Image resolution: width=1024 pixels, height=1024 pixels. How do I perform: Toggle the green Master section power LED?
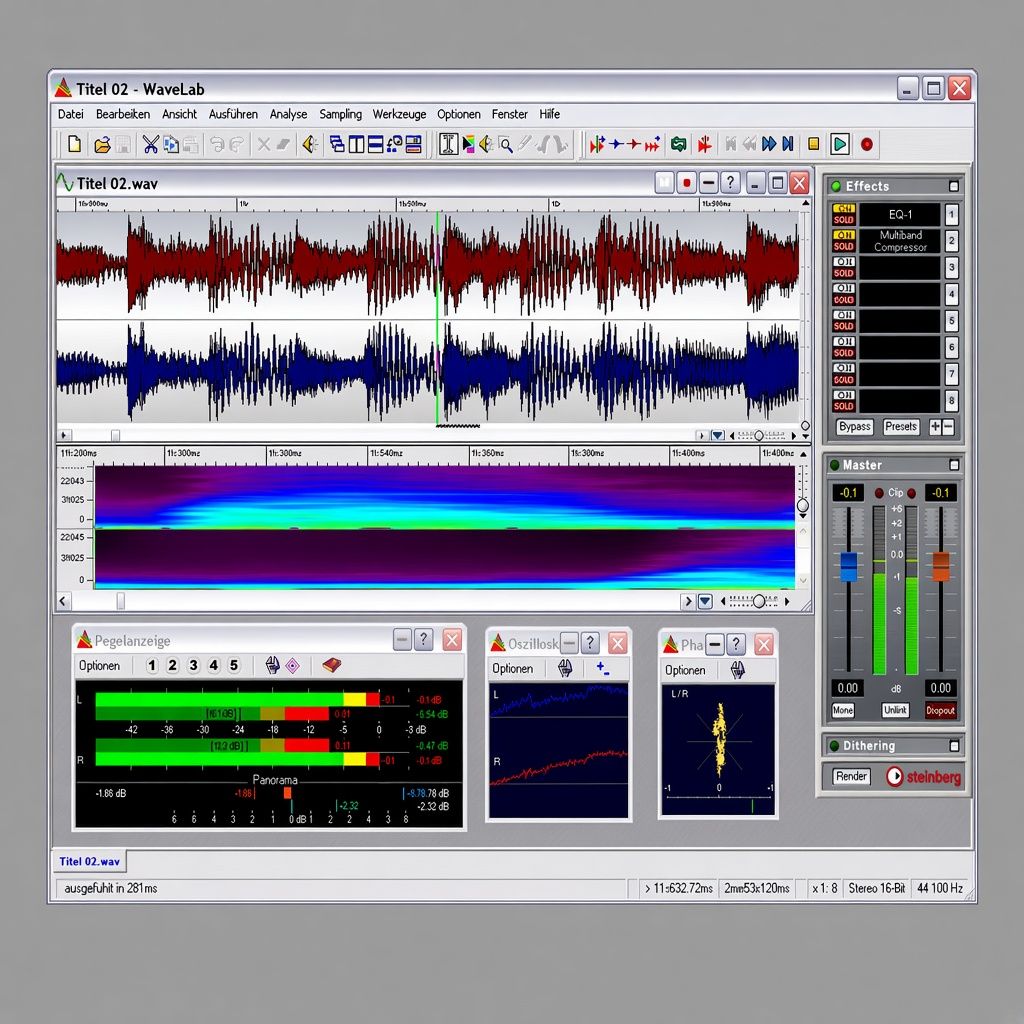[834, 465]
